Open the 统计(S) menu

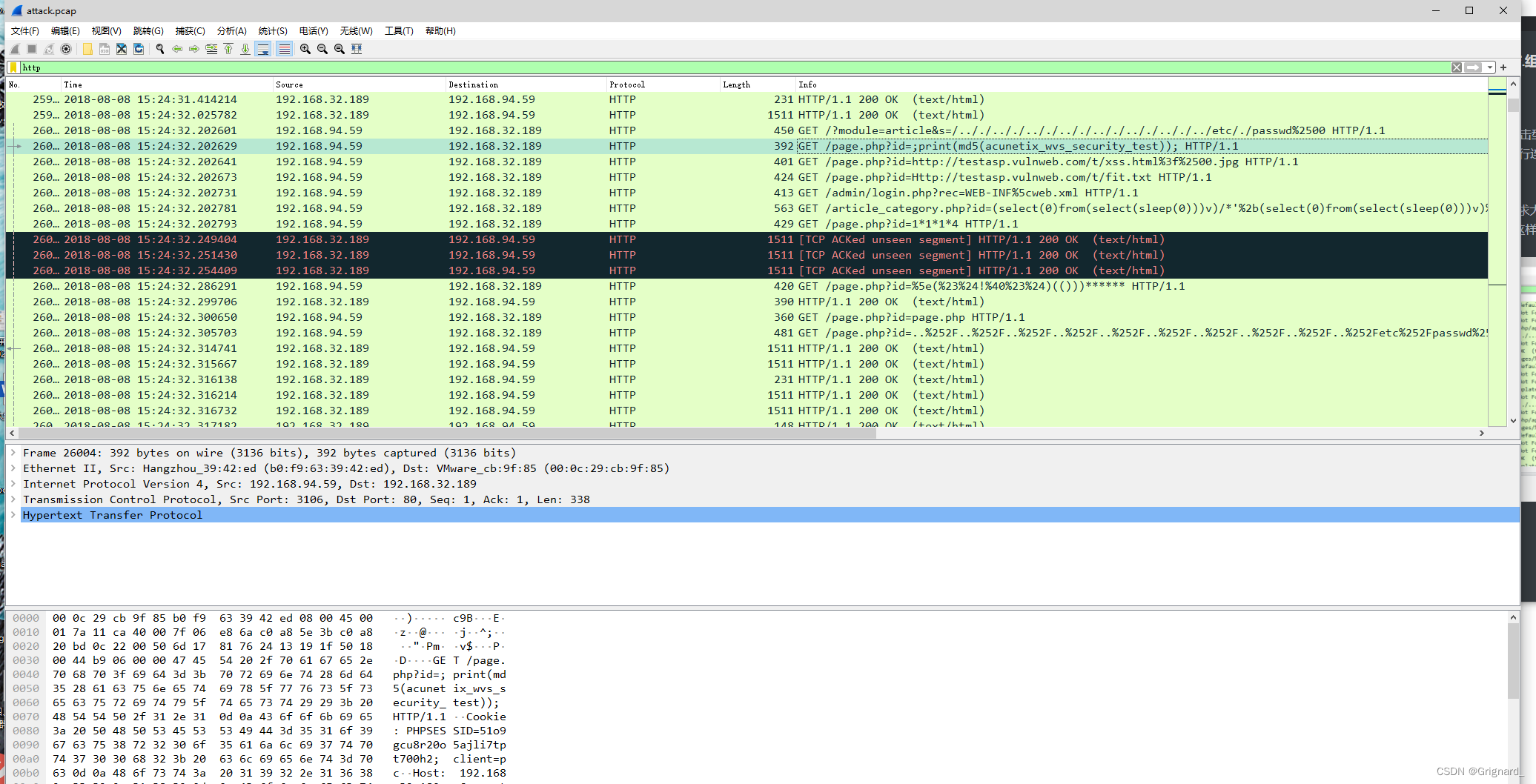273,31
